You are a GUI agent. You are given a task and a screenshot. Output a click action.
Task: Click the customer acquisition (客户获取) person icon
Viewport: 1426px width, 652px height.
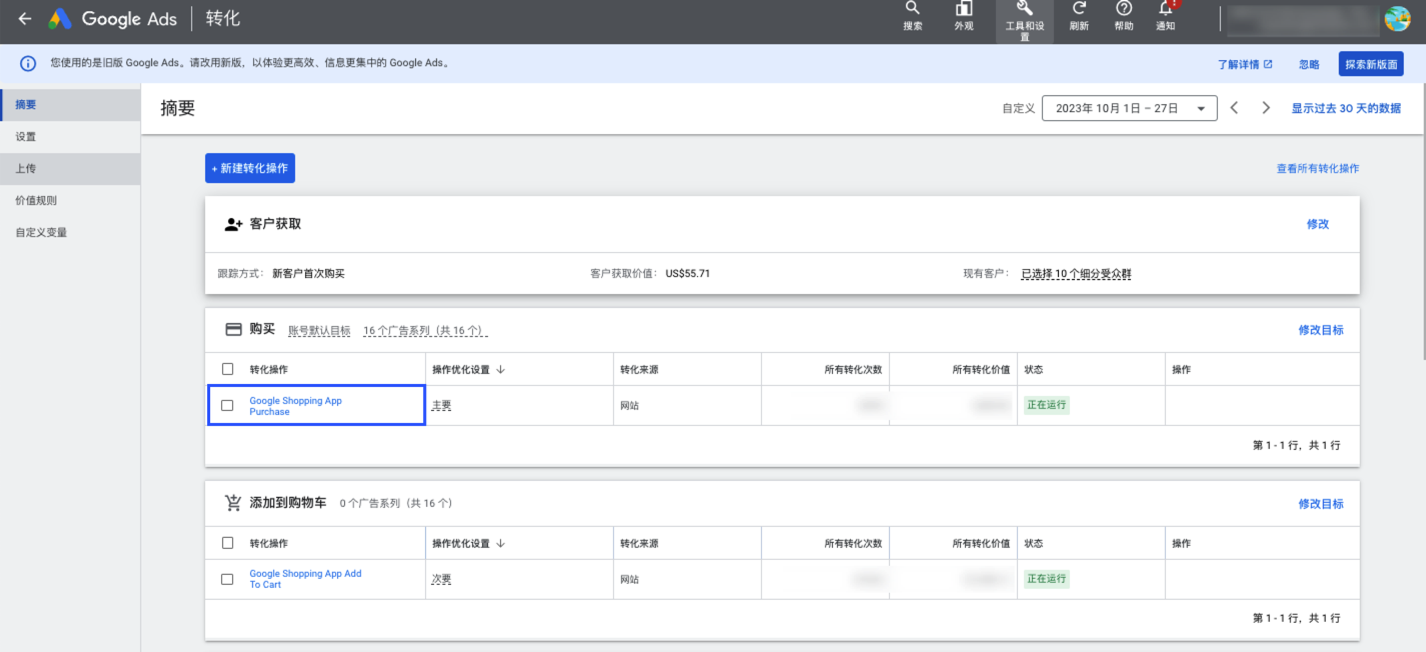233,224
